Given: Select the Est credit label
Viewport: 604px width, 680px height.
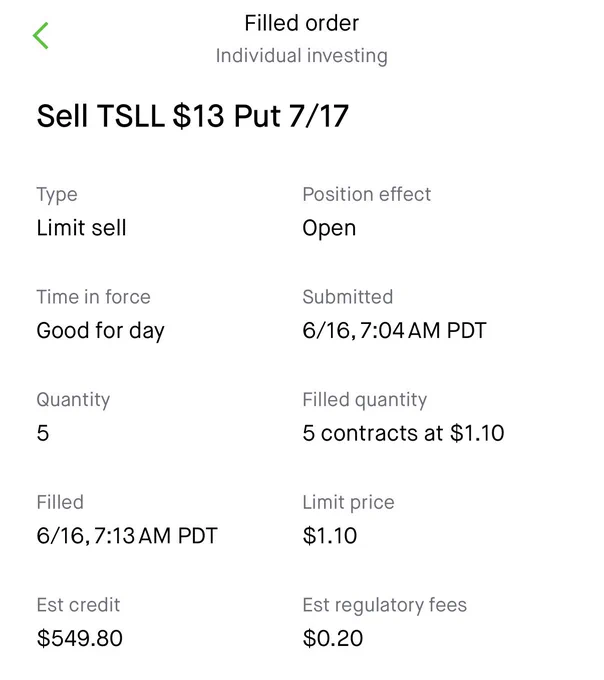Looking at the screenshot, I should point(78,605).
